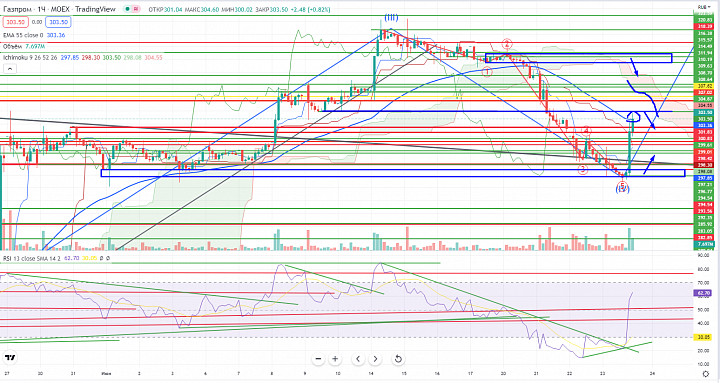Click the 320.83 price axis label
Screen dimensions: 720x383
704,20
